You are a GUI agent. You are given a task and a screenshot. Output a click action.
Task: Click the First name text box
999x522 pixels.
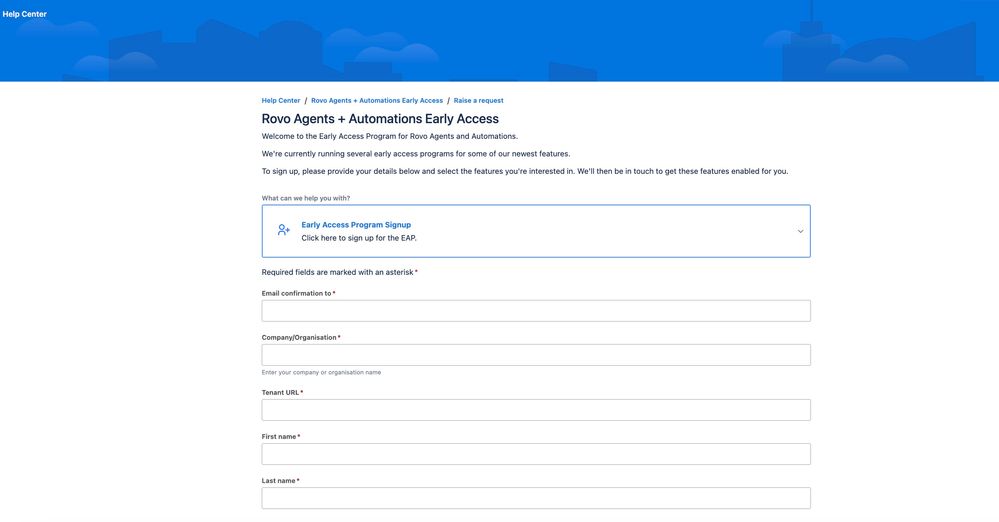click(x=536, y=454)
